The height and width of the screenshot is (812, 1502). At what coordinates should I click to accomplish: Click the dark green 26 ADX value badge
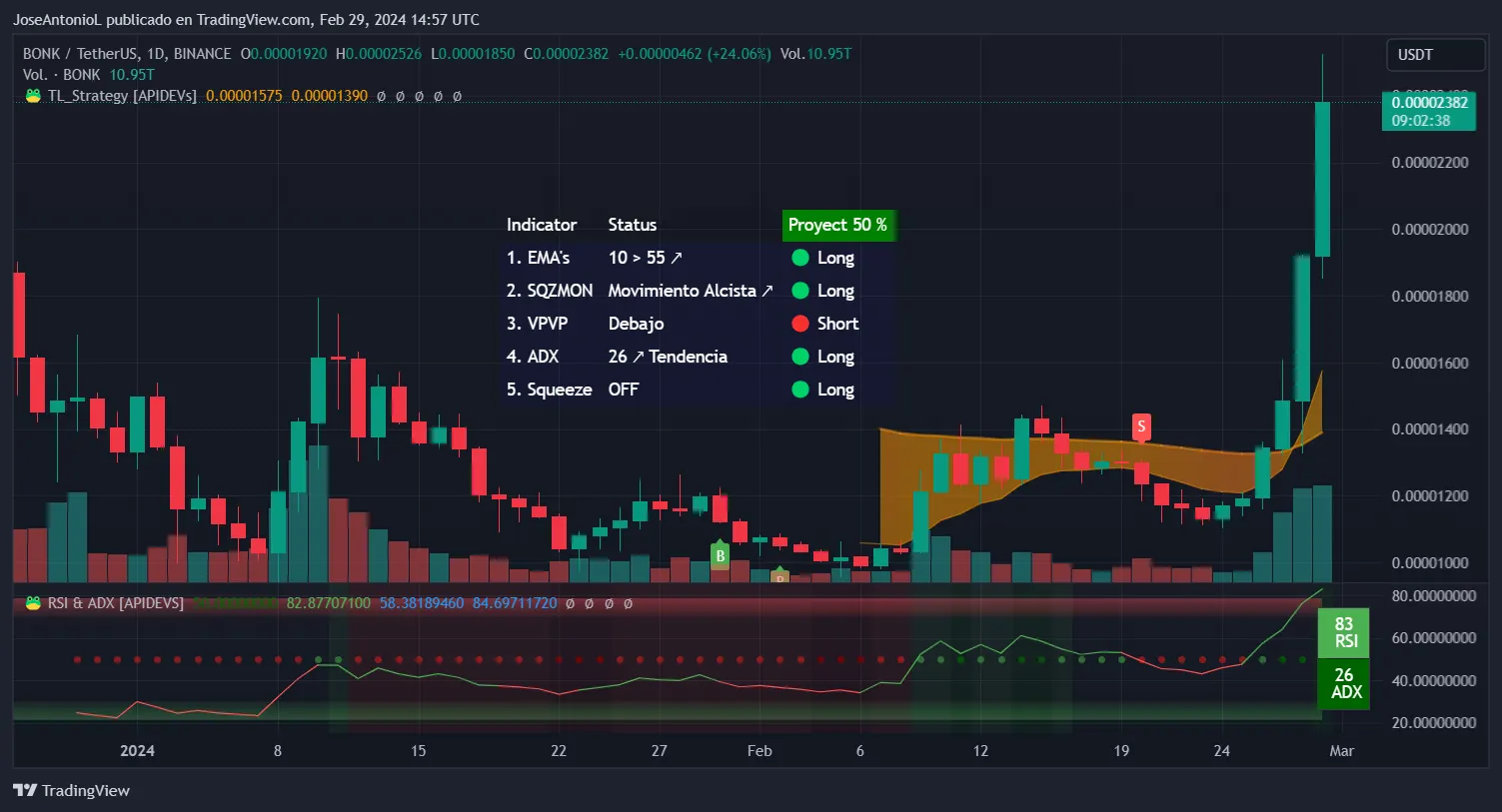coord(1344,683)
